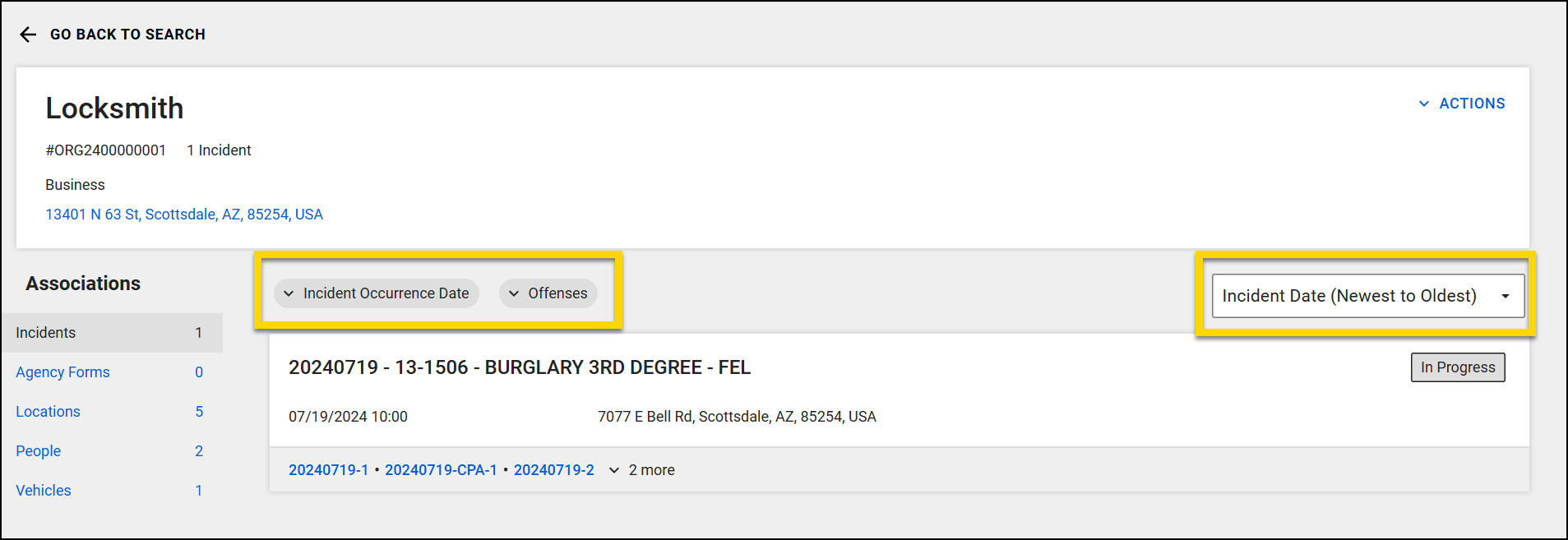Expand the Offenses filter
The image size is (1568, 540).
click(548, 293)
